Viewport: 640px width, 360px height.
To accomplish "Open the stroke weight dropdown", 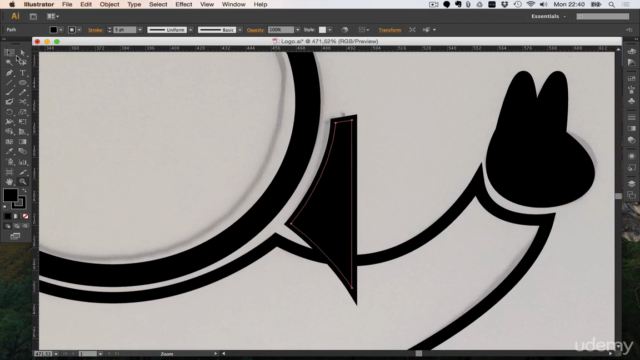I will coord(140,30).
